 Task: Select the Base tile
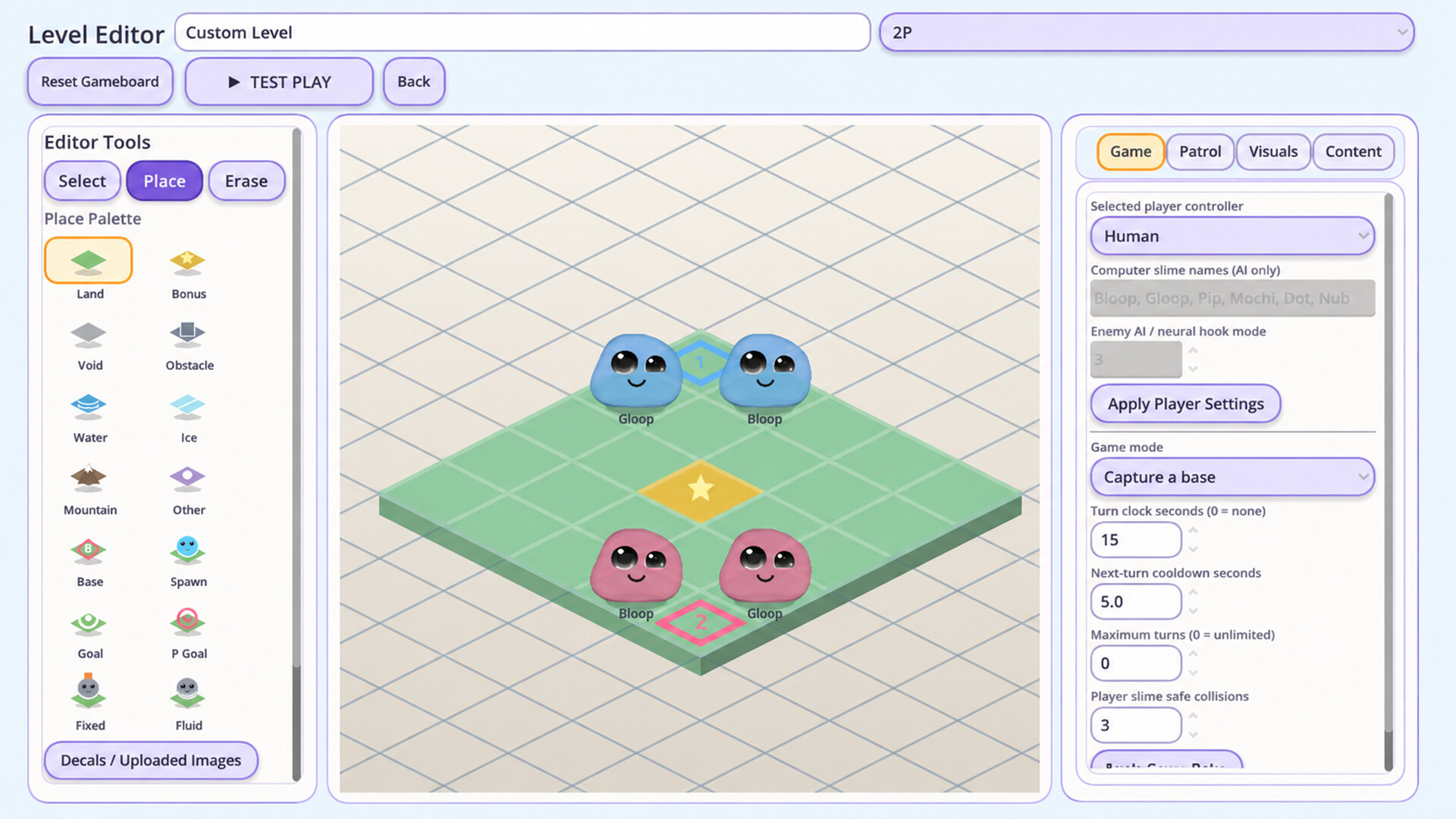[89, 551]
